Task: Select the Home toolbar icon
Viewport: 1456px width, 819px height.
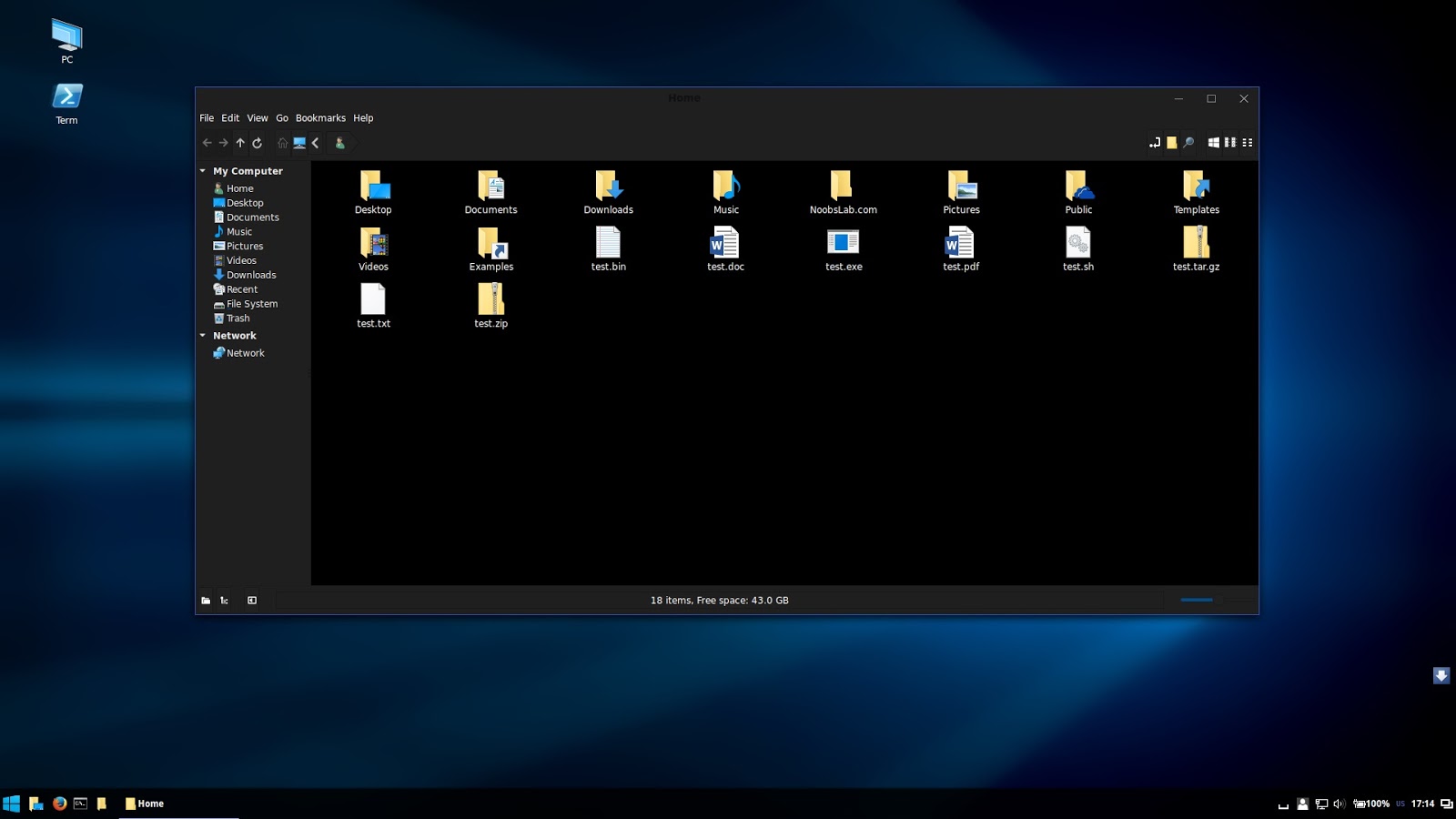Action: 281,143
